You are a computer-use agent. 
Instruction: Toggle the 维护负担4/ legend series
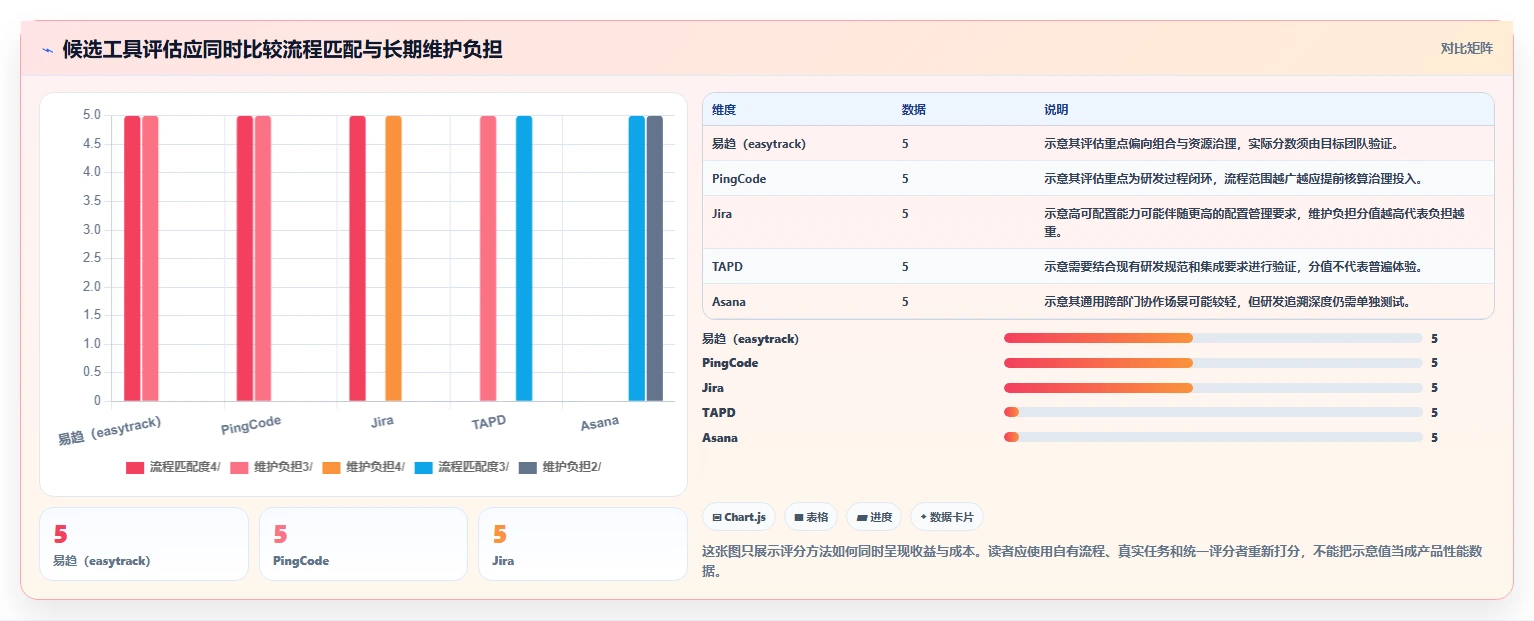(363, 467)
